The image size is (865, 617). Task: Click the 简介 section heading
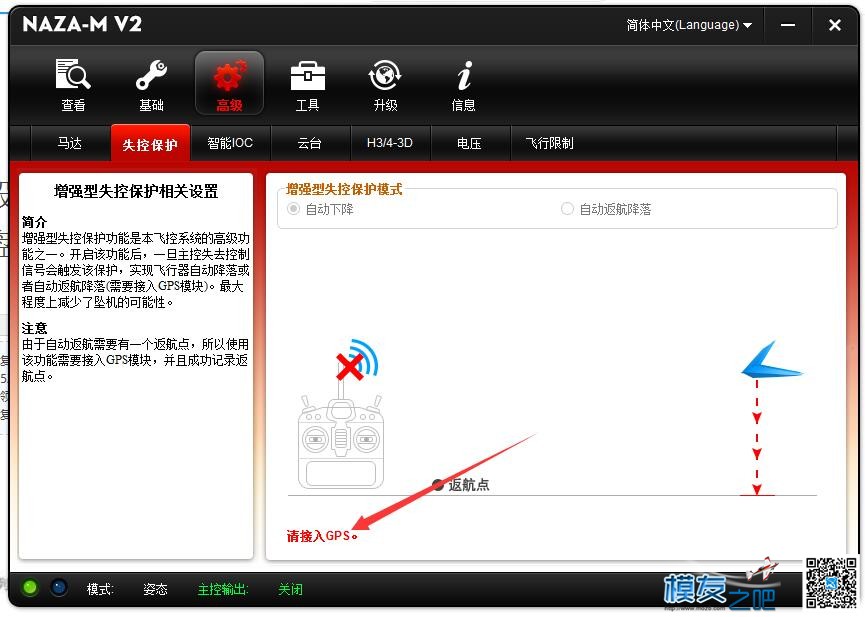tap(34, 222)
